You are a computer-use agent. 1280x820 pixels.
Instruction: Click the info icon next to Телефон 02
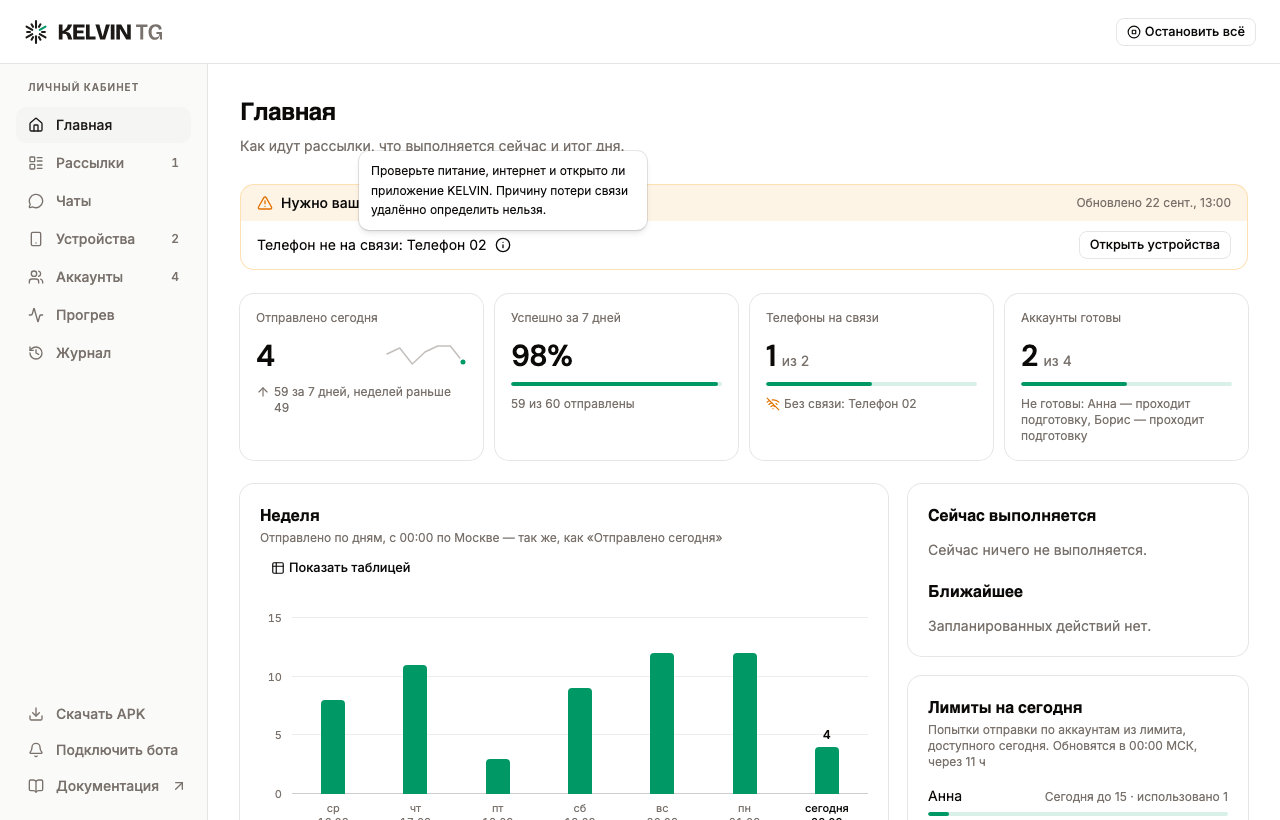click(503, 245)
